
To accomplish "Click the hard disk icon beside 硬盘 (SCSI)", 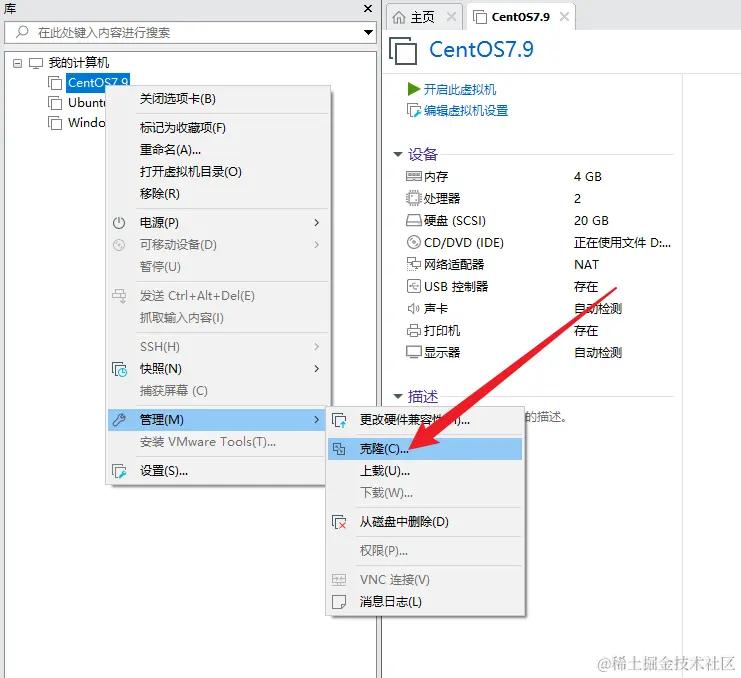I will (x=414, y=221).
